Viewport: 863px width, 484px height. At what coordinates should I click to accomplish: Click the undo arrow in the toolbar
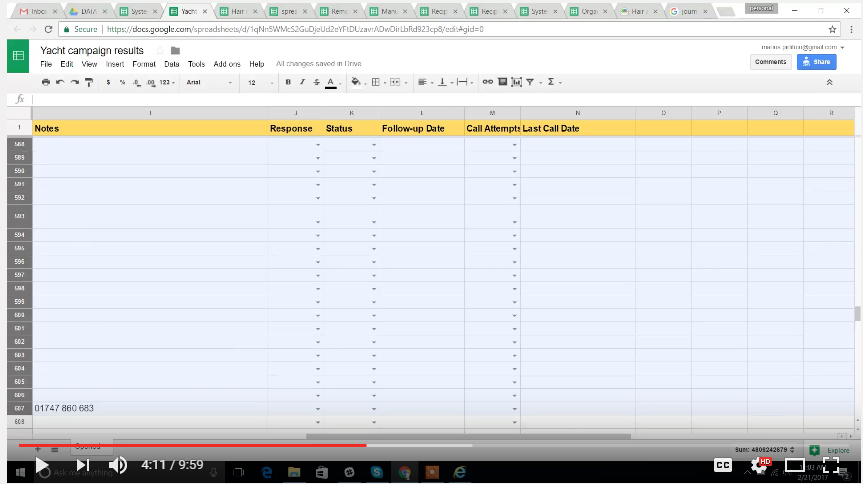click(60, 82)
